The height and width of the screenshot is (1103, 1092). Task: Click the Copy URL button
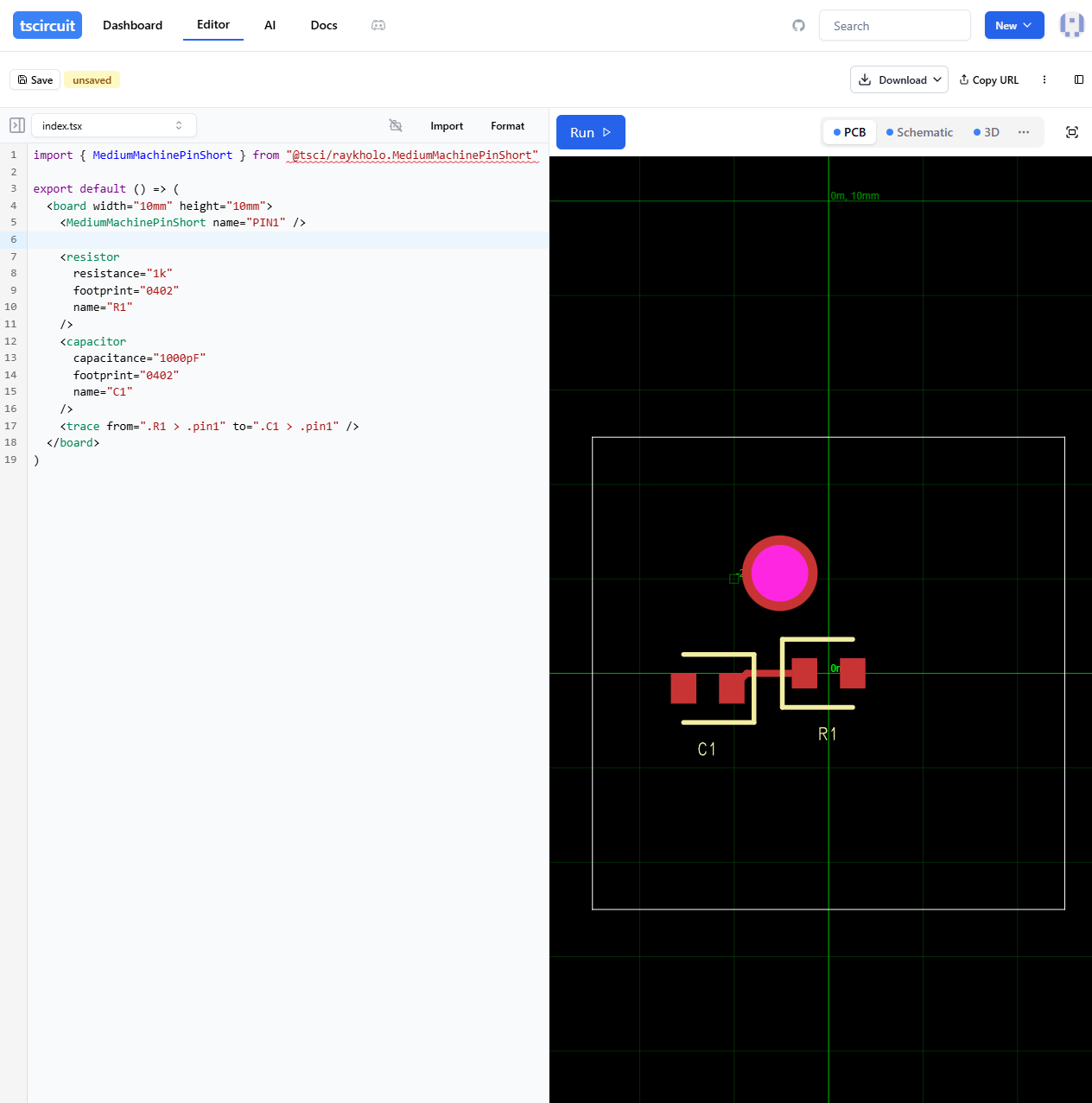click(x=989, y=79)
